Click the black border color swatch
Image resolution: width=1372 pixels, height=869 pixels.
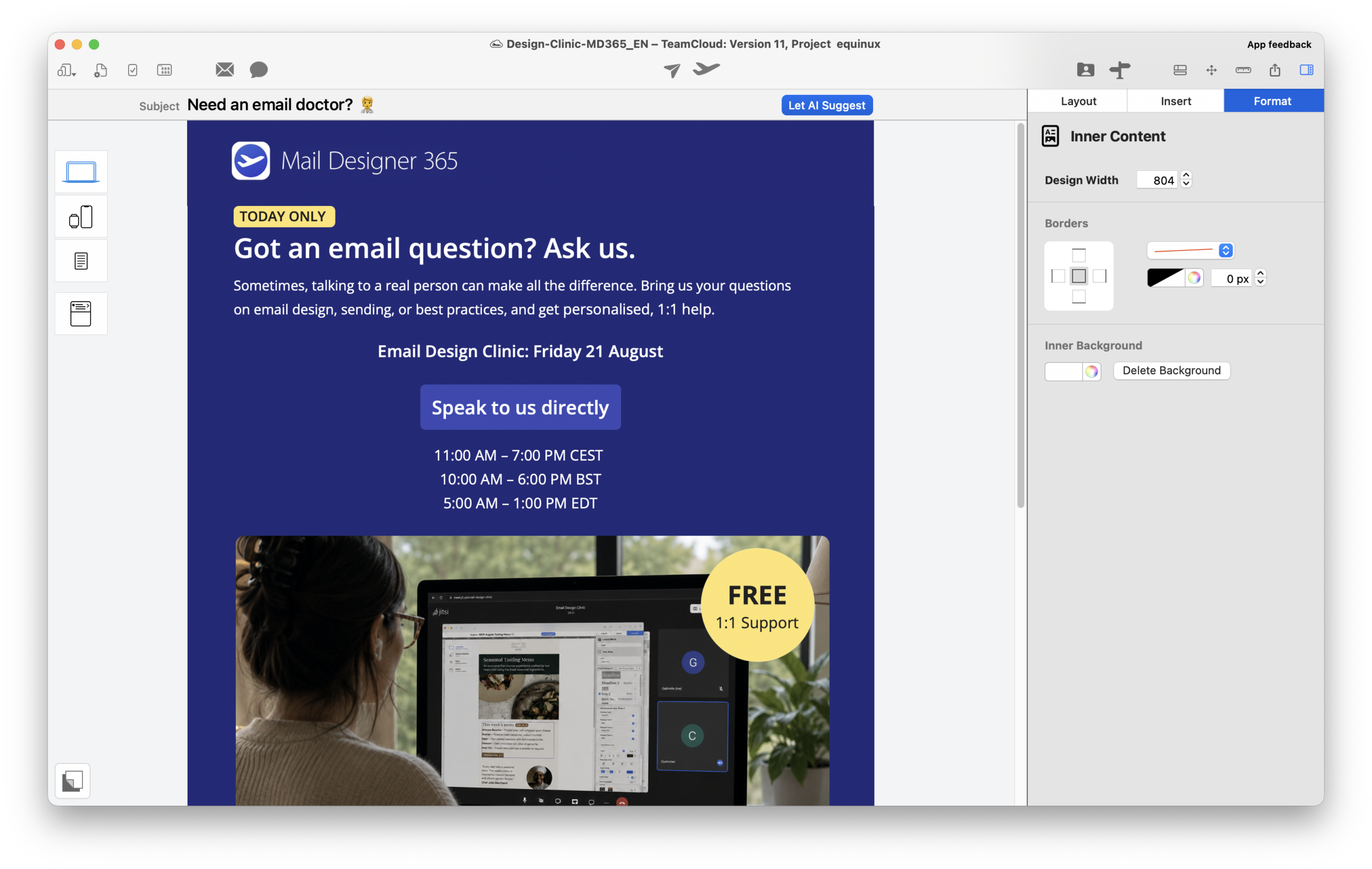(x=1165, y=278)
